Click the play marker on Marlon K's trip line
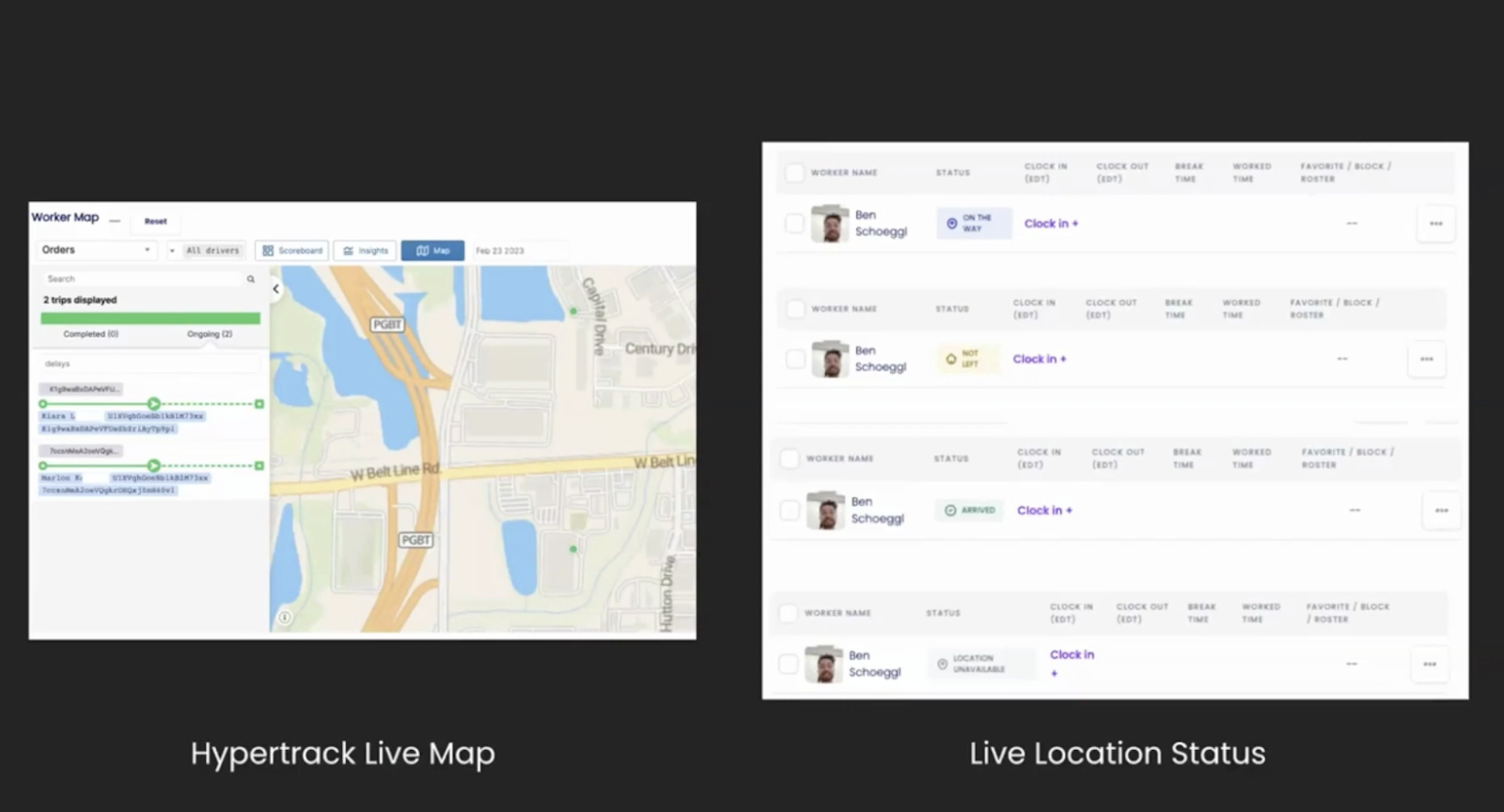1504x812 pixels. (154, 465)
